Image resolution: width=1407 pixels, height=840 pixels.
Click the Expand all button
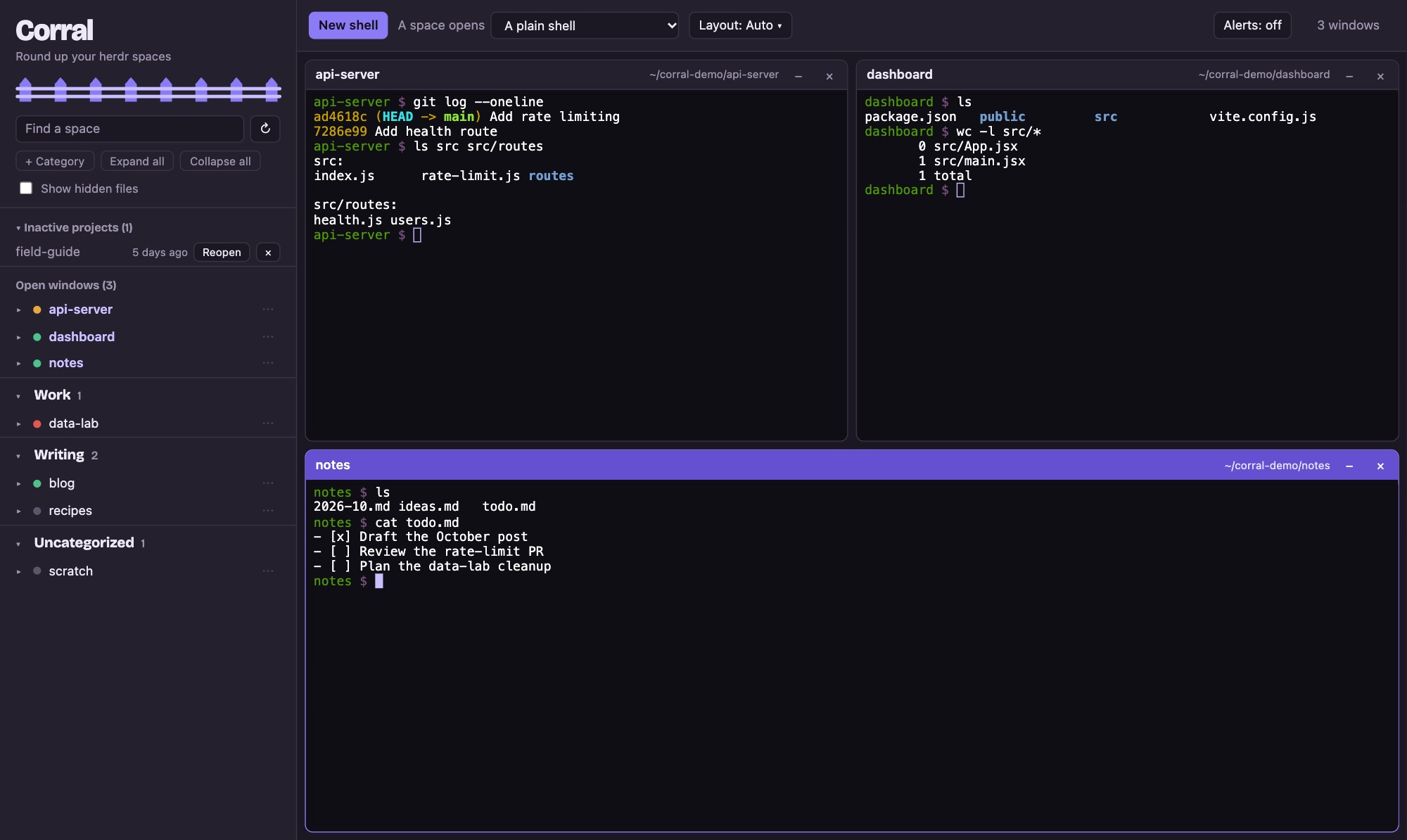pyautogui.click(x=137, y=161)
